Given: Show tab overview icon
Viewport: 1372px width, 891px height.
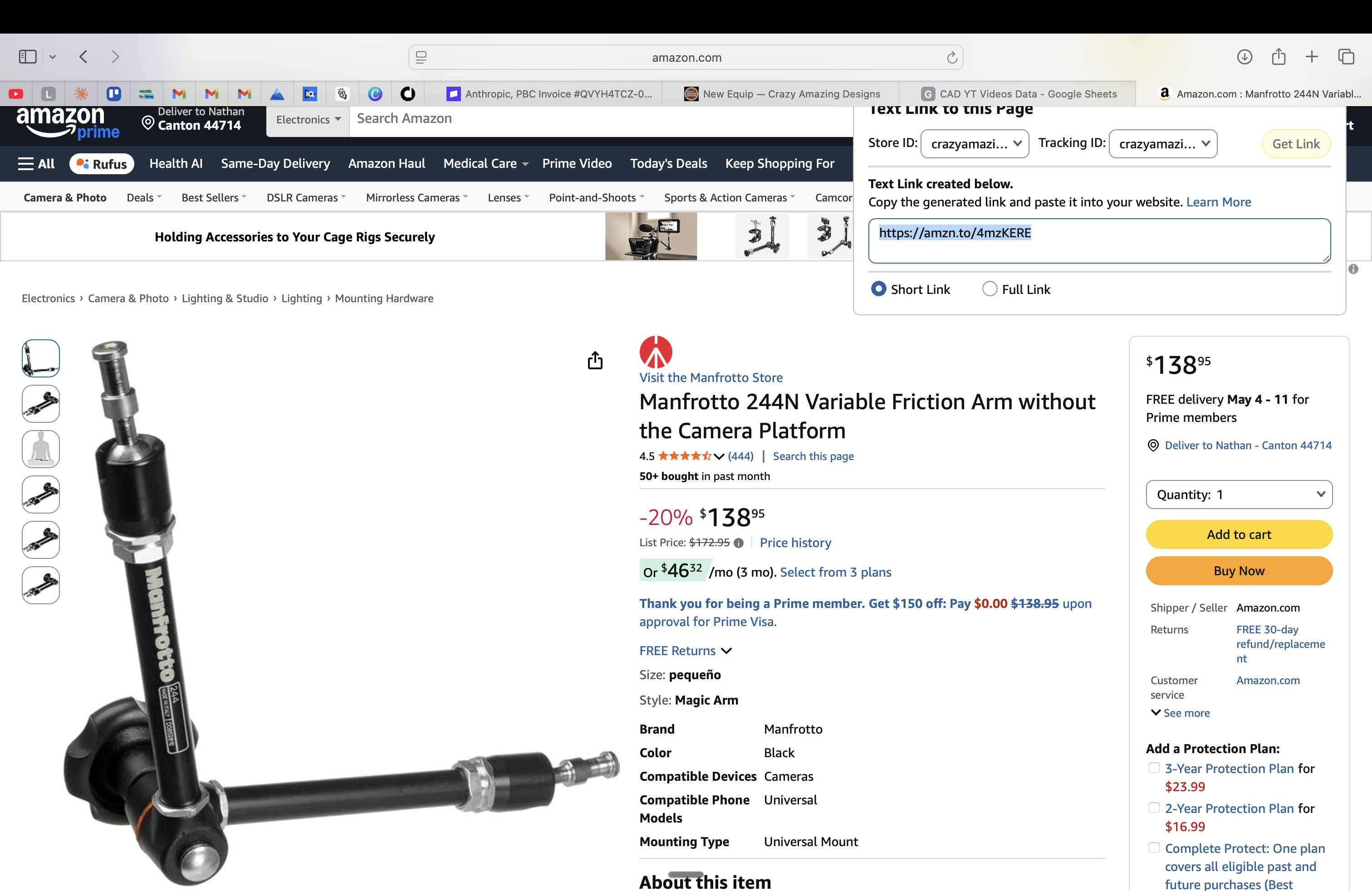Looking at the screenshot, I should click(x=1346, y=56).
